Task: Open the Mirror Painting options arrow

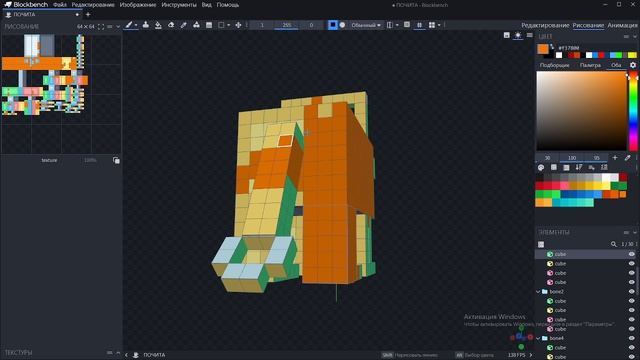Action: (397, 25)
